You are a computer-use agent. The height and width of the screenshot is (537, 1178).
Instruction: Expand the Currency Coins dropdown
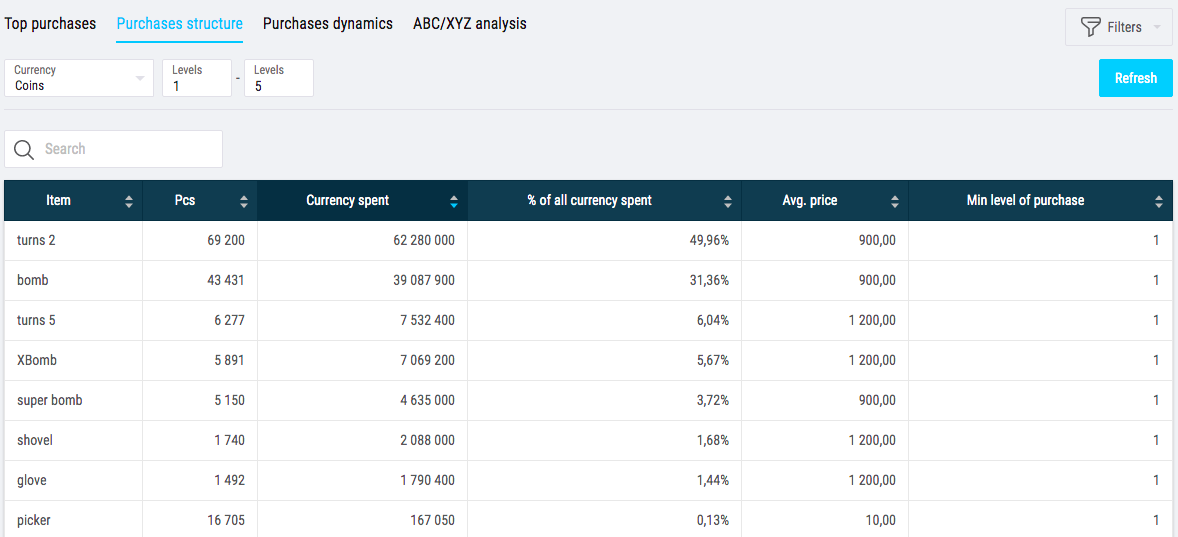(79, 78)
